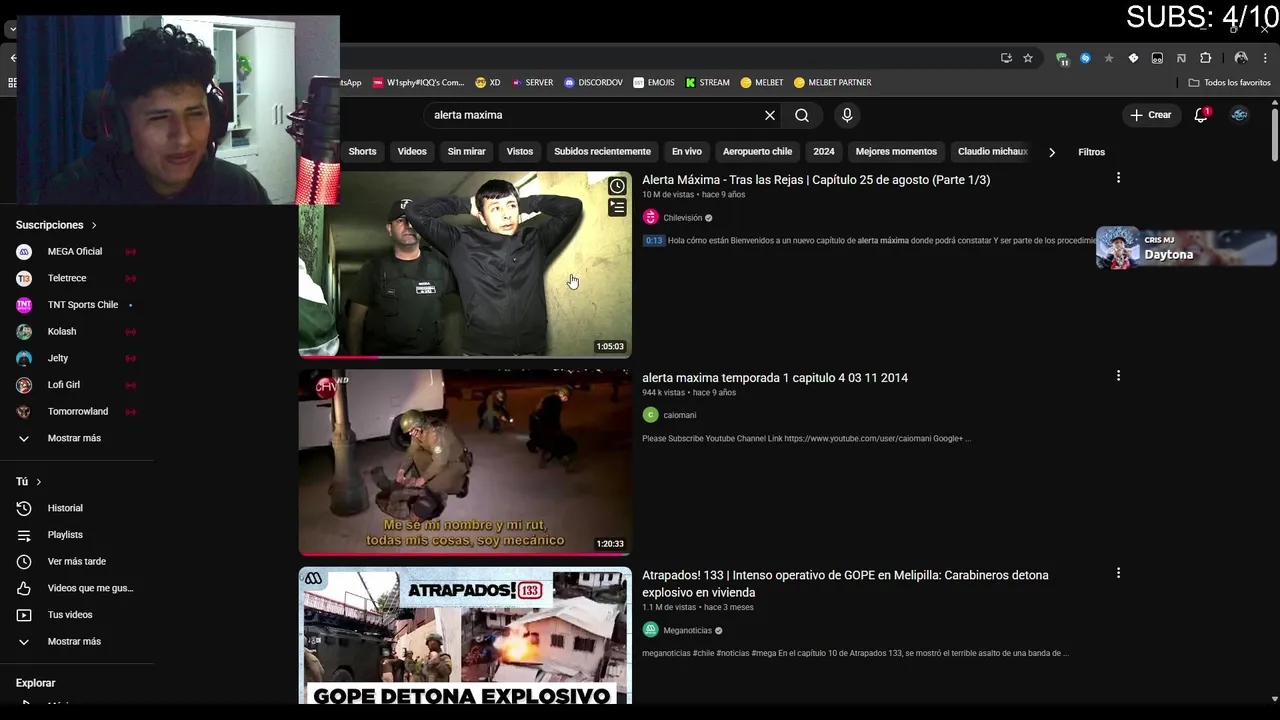Click inside the YouTube search field
The image size is (1280, 720).
595,115
